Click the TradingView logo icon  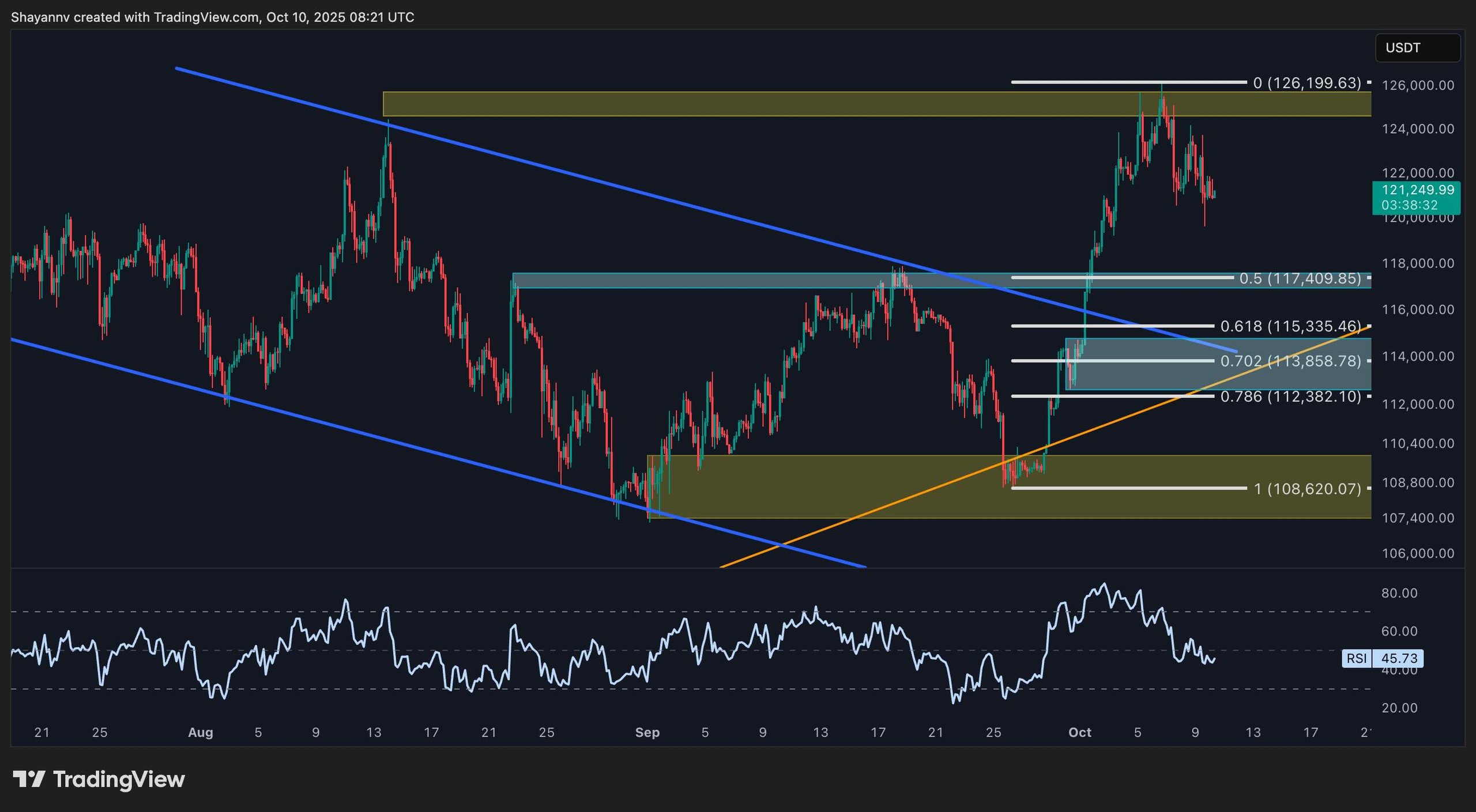[29, 779]
